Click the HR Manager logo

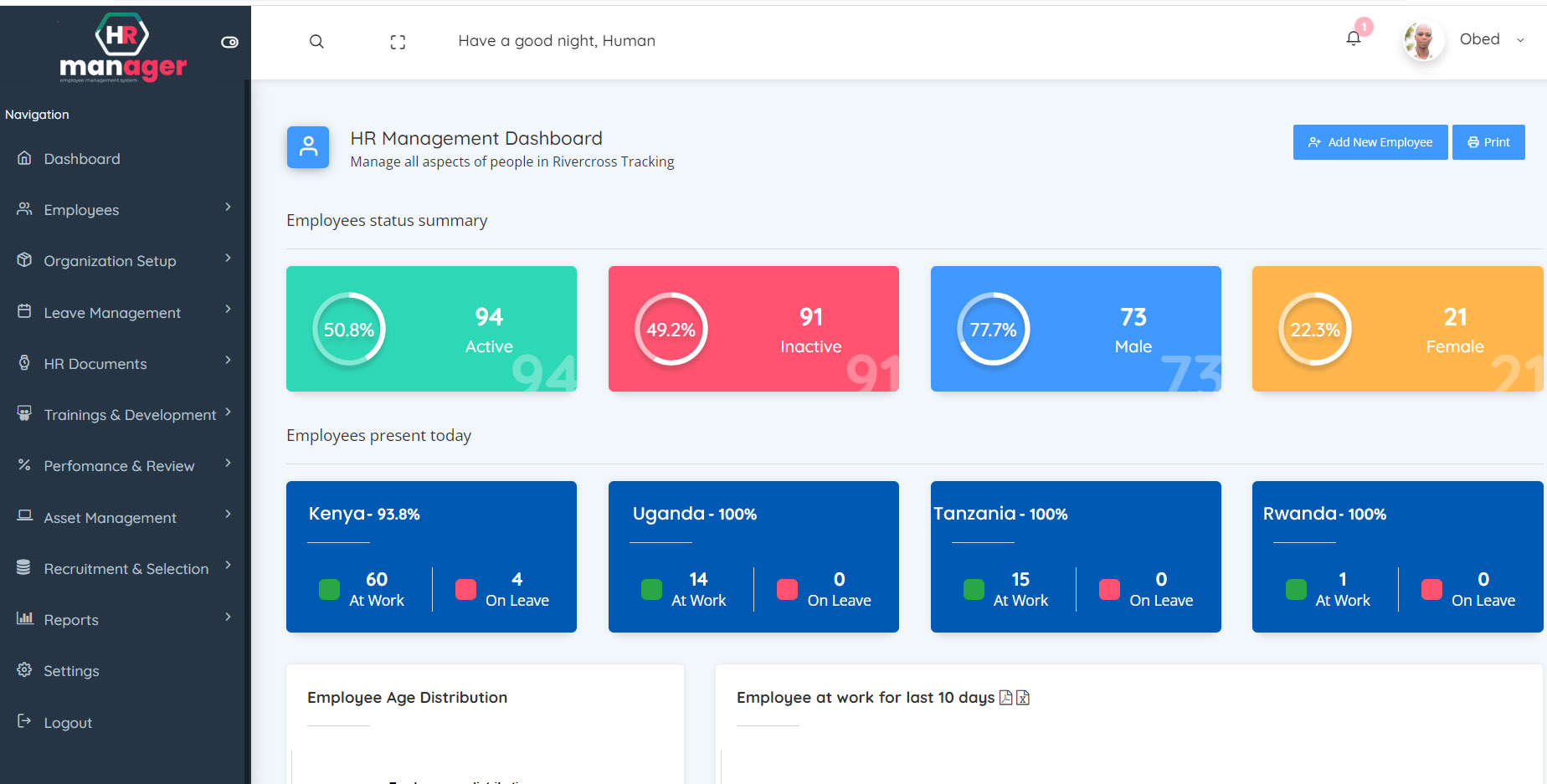point(122,48)
